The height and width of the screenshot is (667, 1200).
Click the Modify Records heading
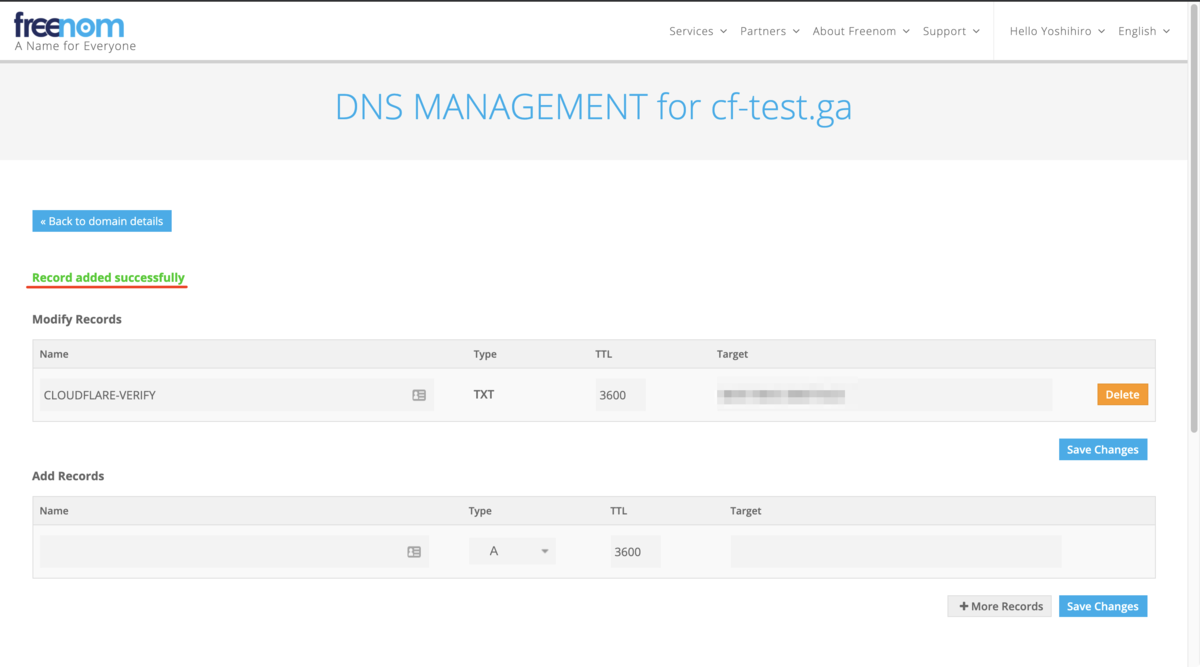coord(77,319)
